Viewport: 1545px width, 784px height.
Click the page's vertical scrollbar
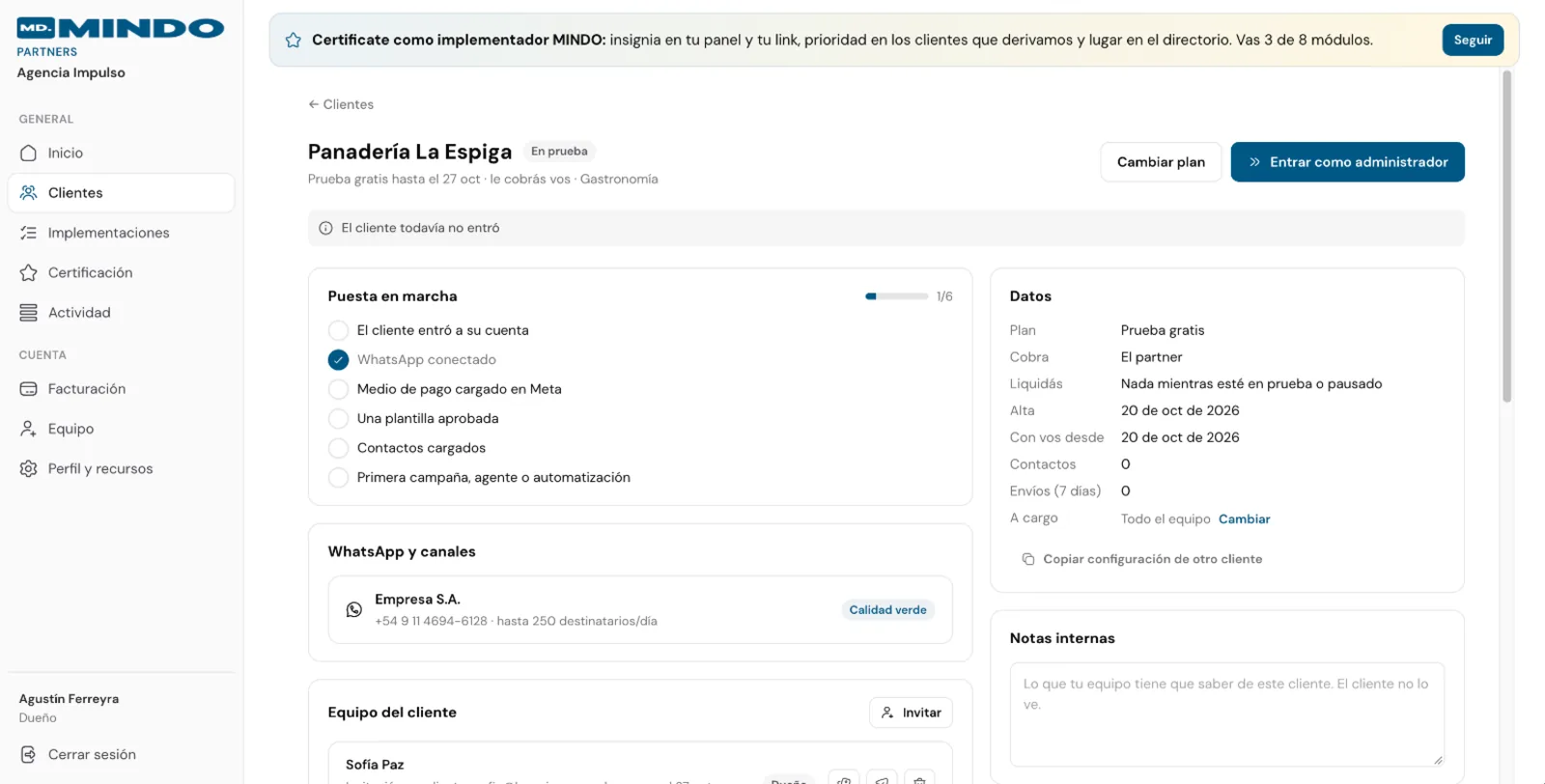pyautogui.click(x=1506, y=237)
